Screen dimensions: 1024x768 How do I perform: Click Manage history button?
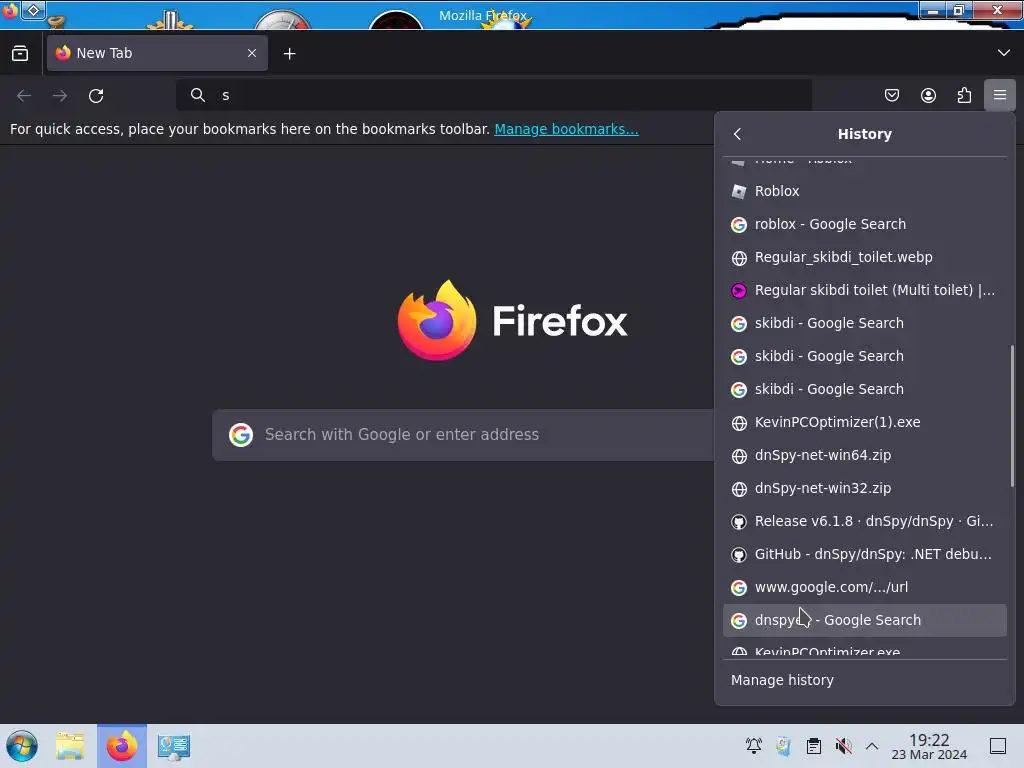pyautogui.click(x=865, y=680)
